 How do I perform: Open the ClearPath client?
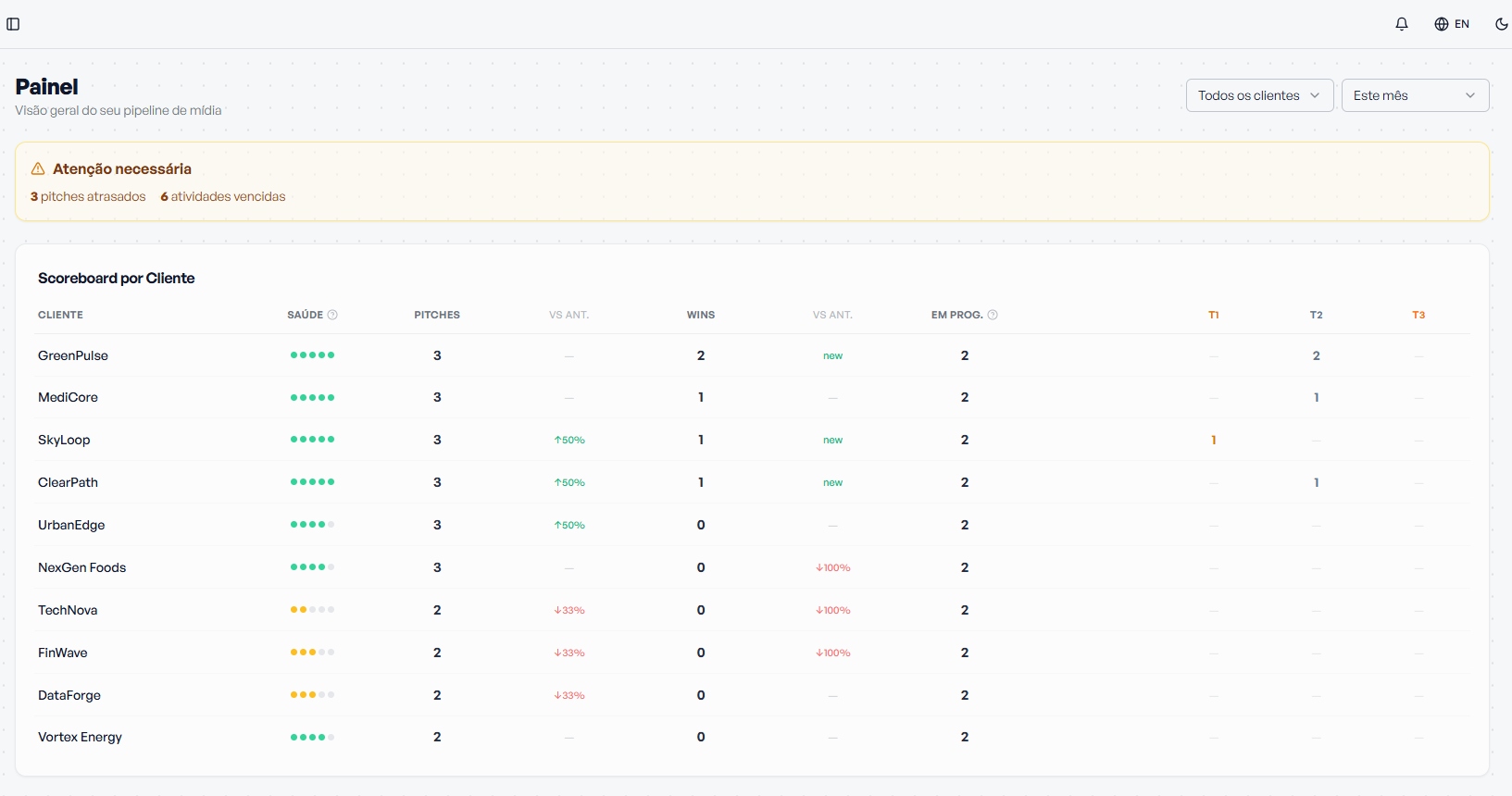pyautogui.click(x=68, y=482)
